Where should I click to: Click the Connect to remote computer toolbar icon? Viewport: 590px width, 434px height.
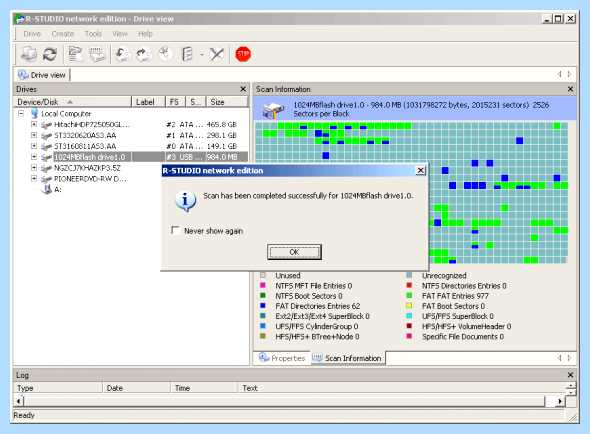[x=29, y=54]
